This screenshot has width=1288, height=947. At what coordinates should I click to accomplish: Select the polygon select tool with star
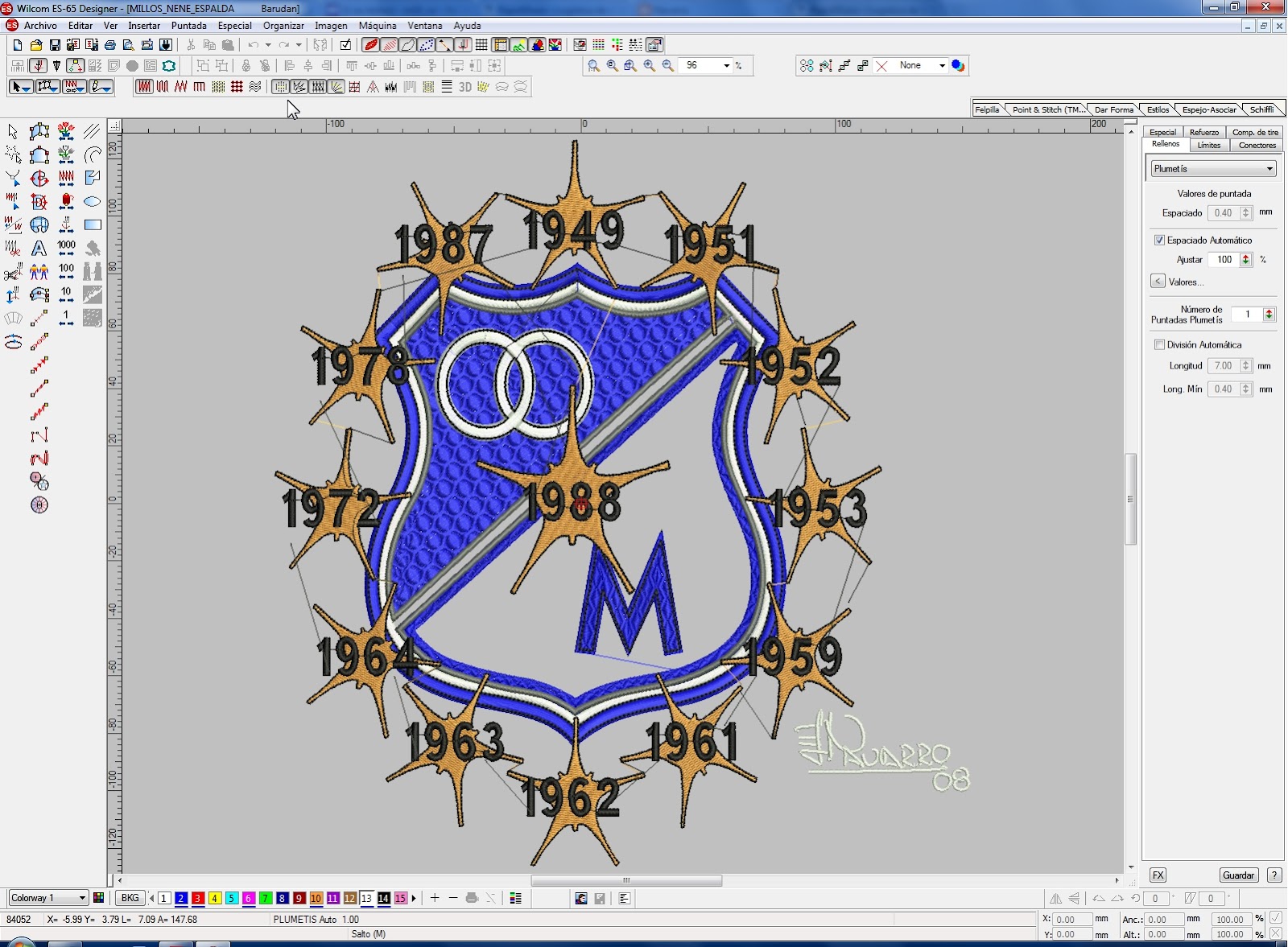tap(13, 154)
